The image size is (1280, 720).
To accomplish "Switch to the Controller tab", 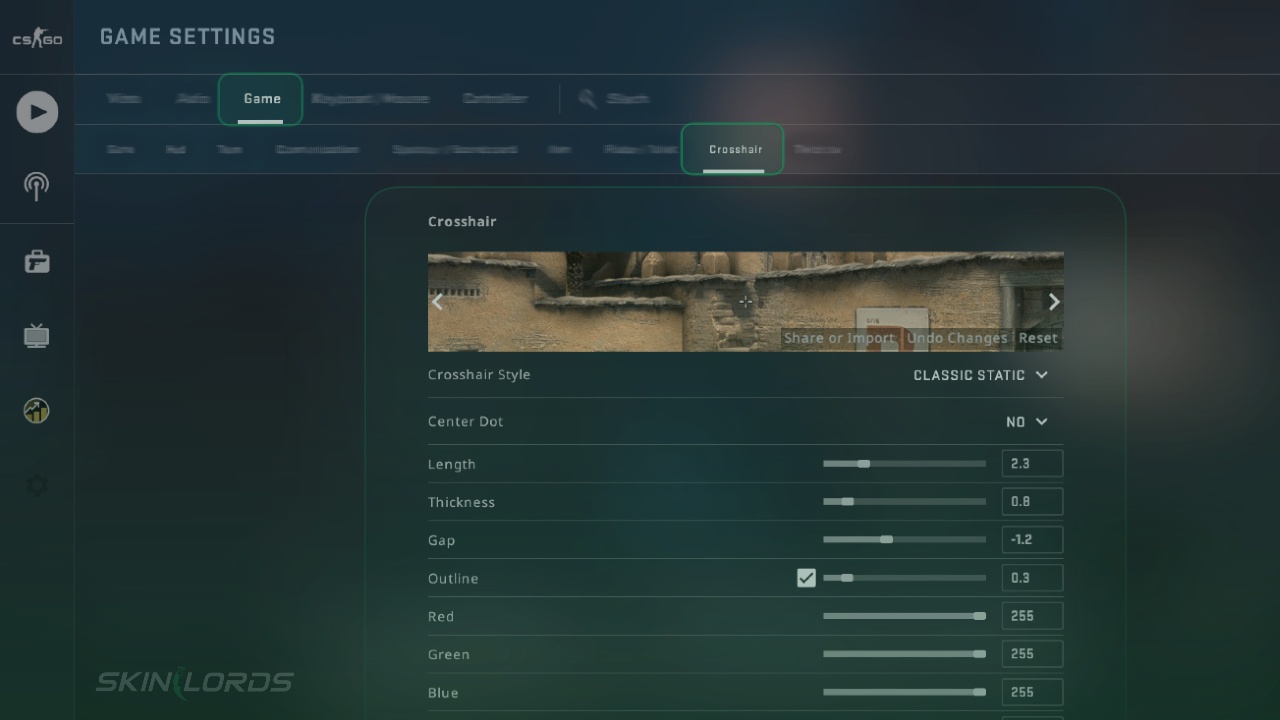I will 495,99.
